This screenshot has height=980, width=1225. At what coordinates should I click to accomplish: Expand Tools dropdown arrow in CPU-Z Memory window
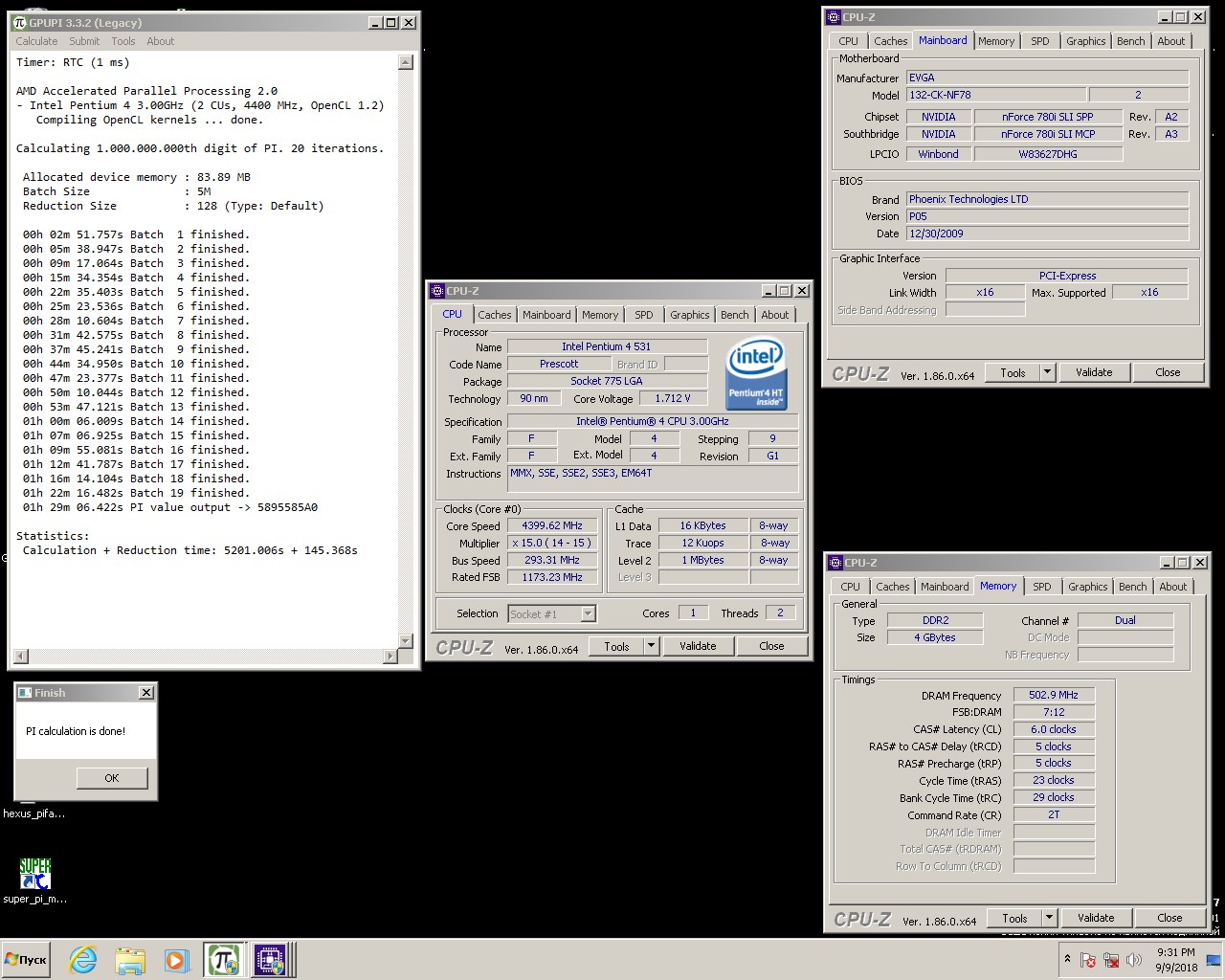click(x=1050, y=918)
